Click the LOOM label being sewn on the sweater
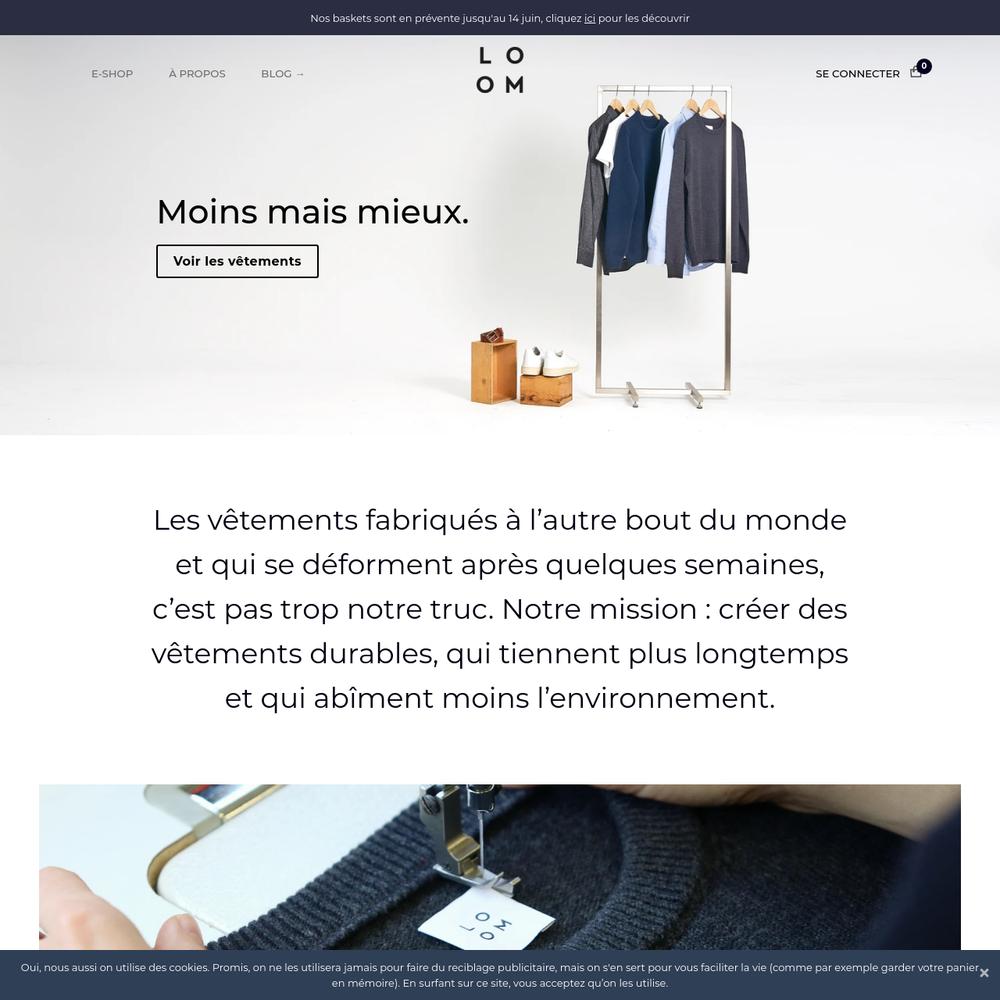1000x1000 pixels. (x=486, y=924)
